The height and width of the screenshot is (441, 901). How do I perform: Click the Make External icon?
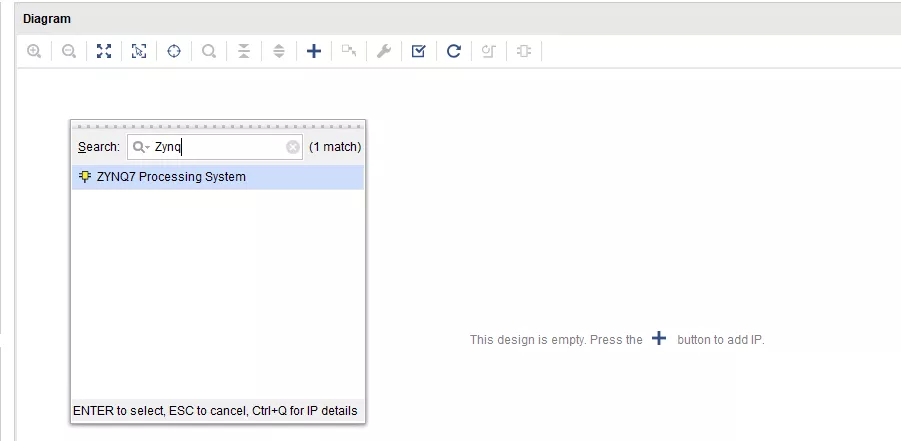click(x=349, y=51)
